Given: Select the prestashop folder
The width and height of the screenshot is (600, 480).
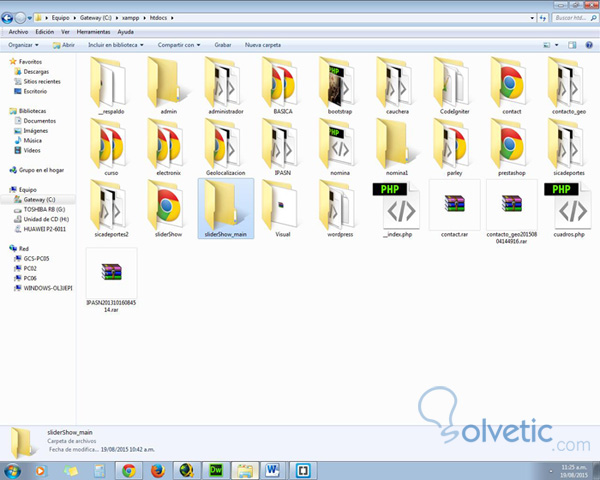Looking at the screenshot, I should tap(512, 147).
